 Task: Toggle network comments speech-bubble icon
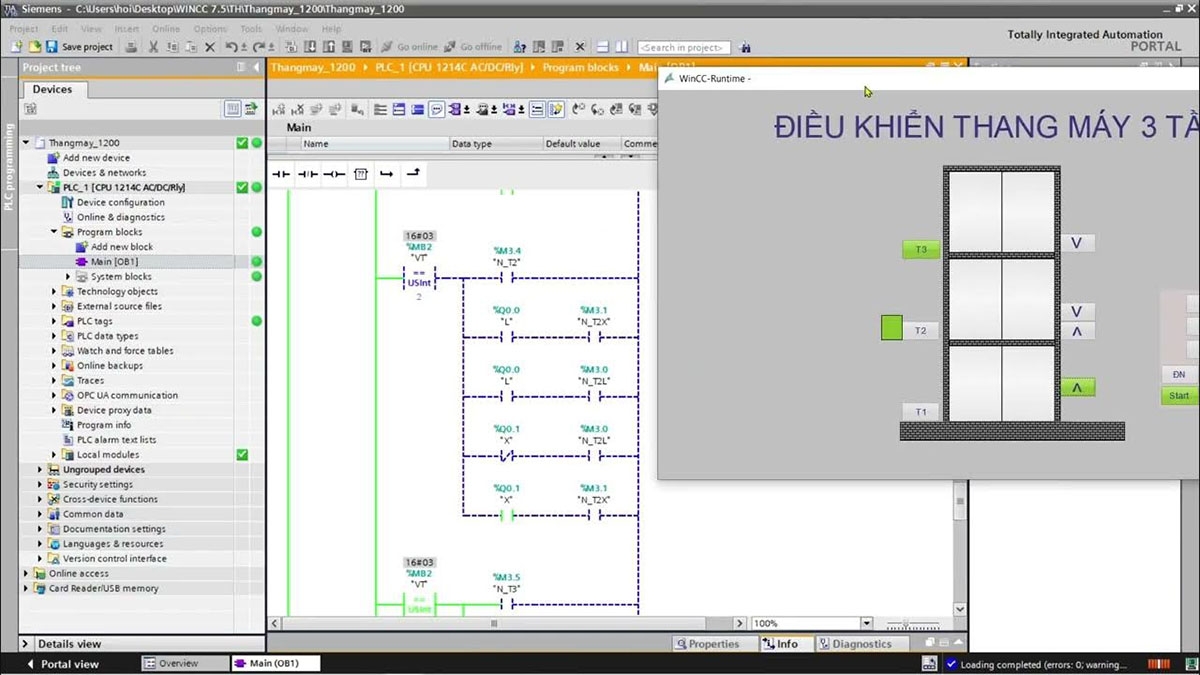437,110
